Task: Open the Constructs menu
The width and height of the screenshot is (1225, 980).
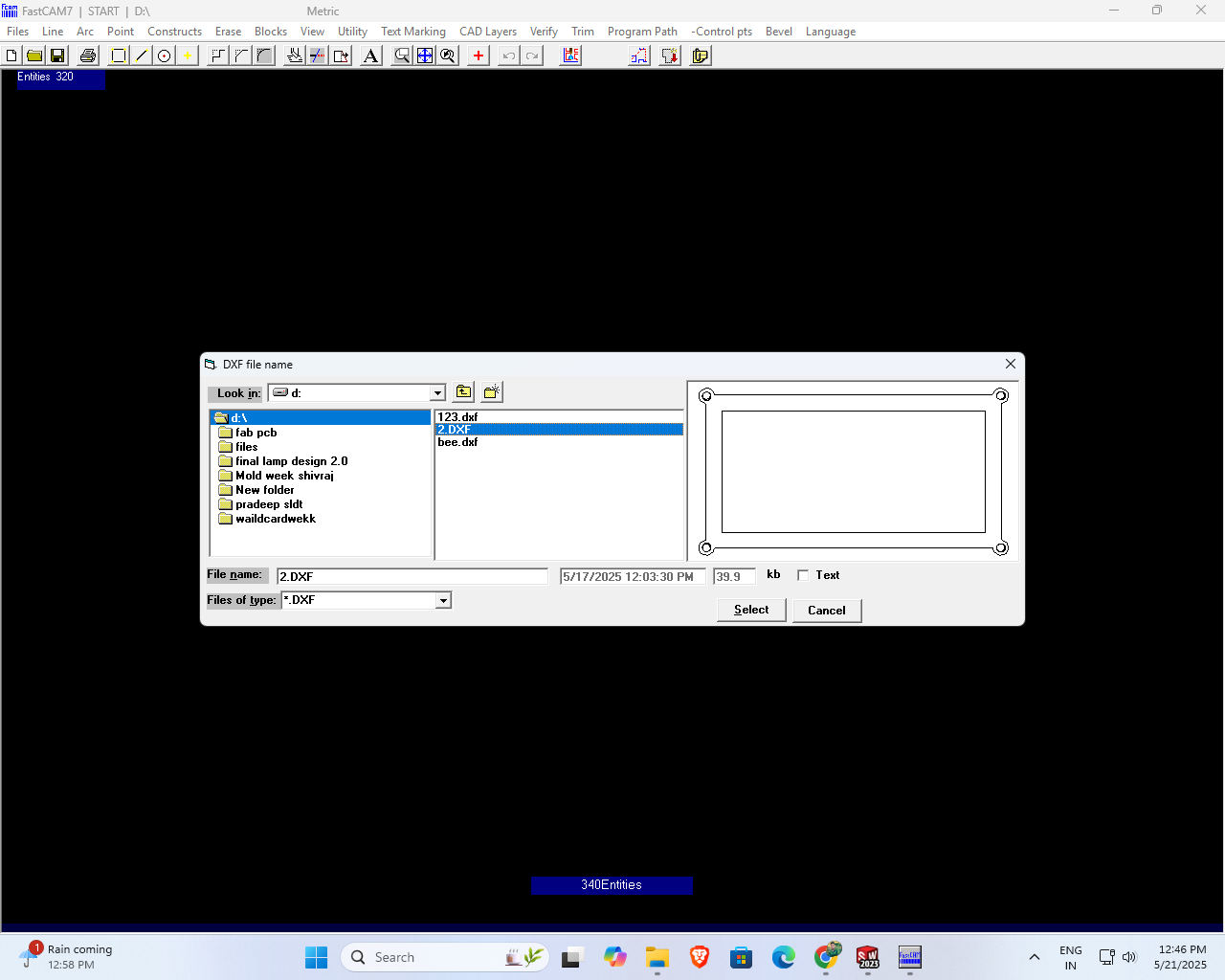Action: (174, 32)
